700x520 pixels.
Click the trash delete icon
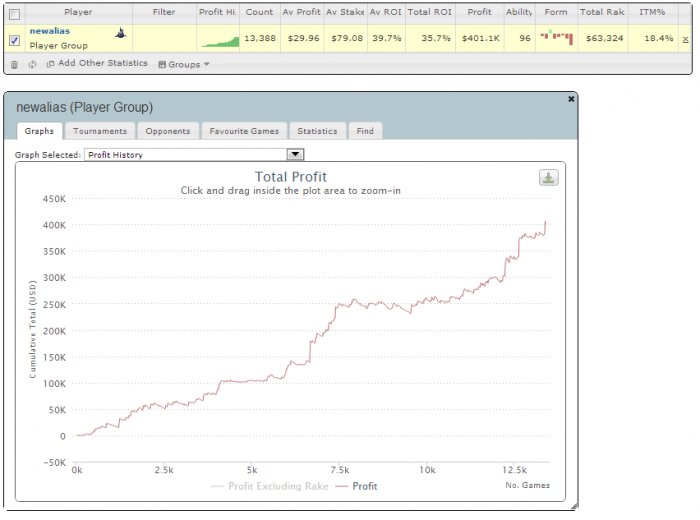tap(14, 65)
